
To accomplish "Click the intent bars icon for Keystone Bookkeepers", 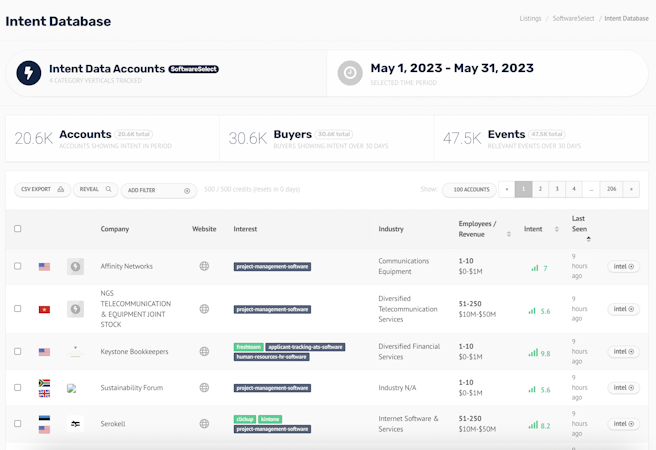I will [x=534, y=352].
